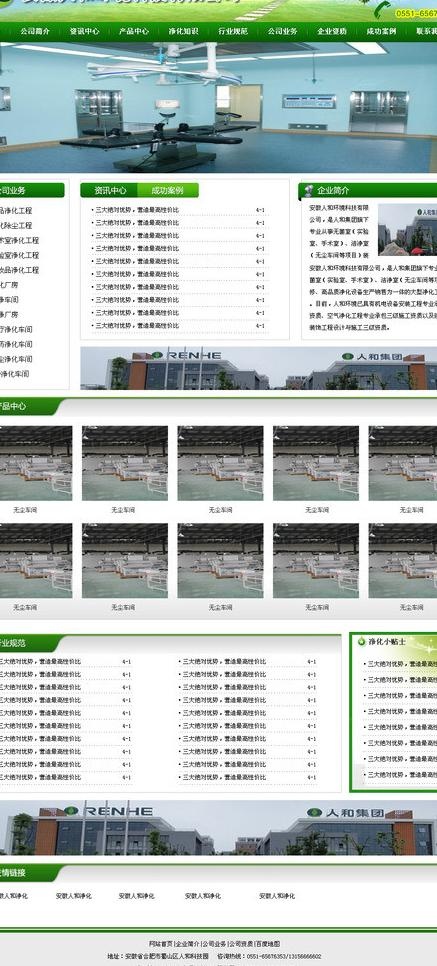Open 行业规范 in the top navigation bar
Image resolution: width=437 pixels, height=966 pixels.
point(233,31)
